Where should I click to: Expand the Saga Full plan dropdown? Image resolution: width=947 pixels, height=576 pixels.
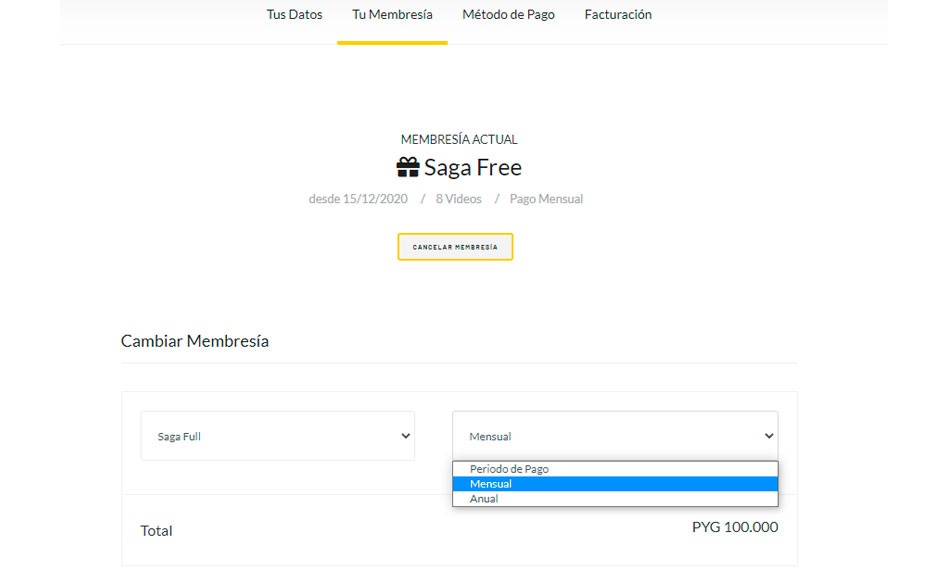click(x=278, y=436)
